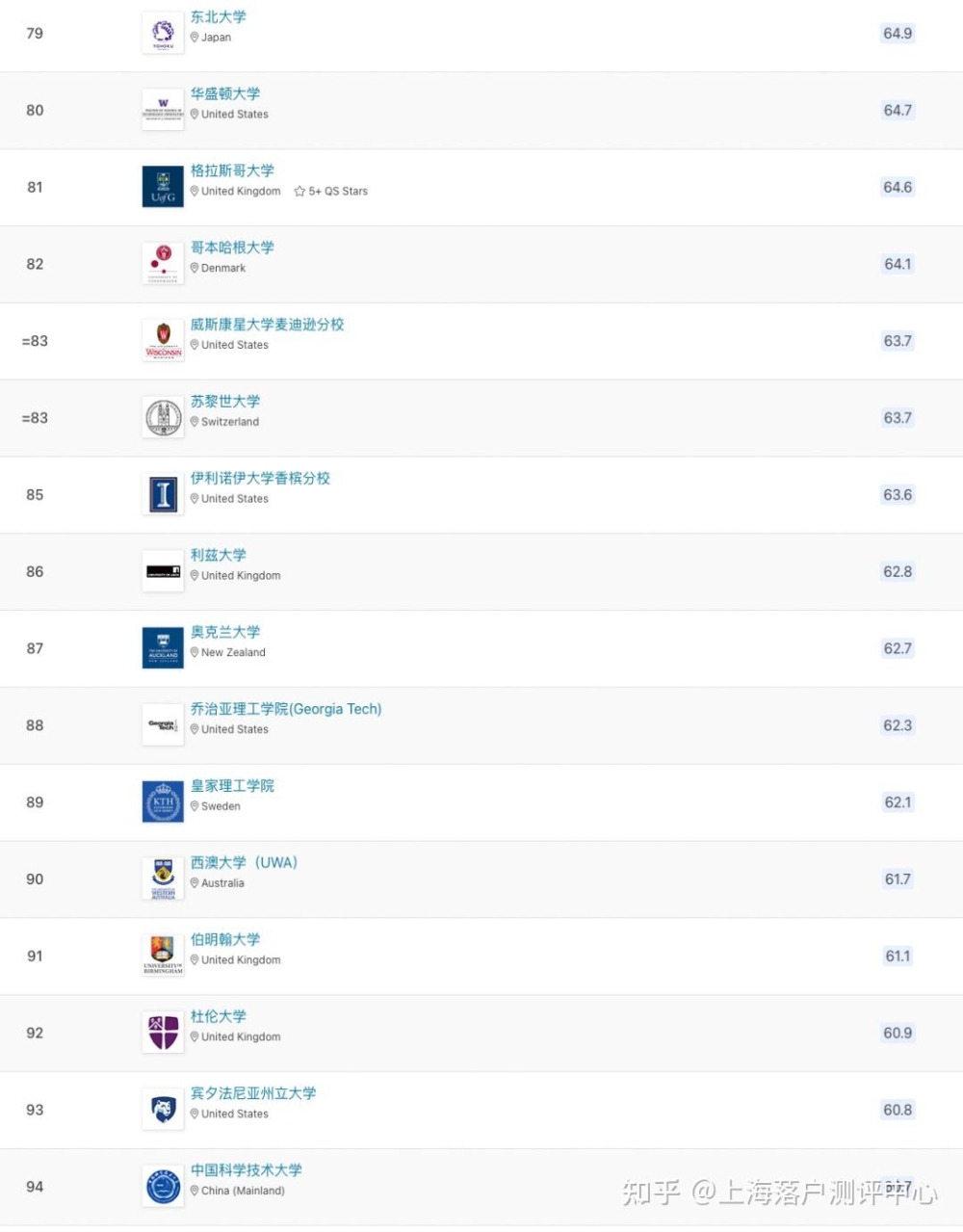Open the 伯明翰大学 link
Viewport: 963px width, 1232px height.
[225, 939]
